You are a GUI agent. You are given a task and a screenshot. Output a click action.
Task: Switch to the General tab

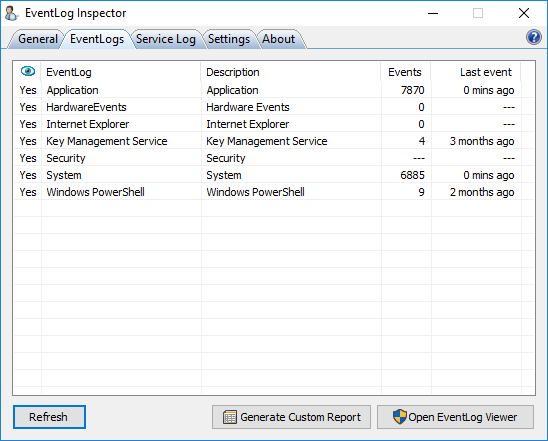[37, 39]
